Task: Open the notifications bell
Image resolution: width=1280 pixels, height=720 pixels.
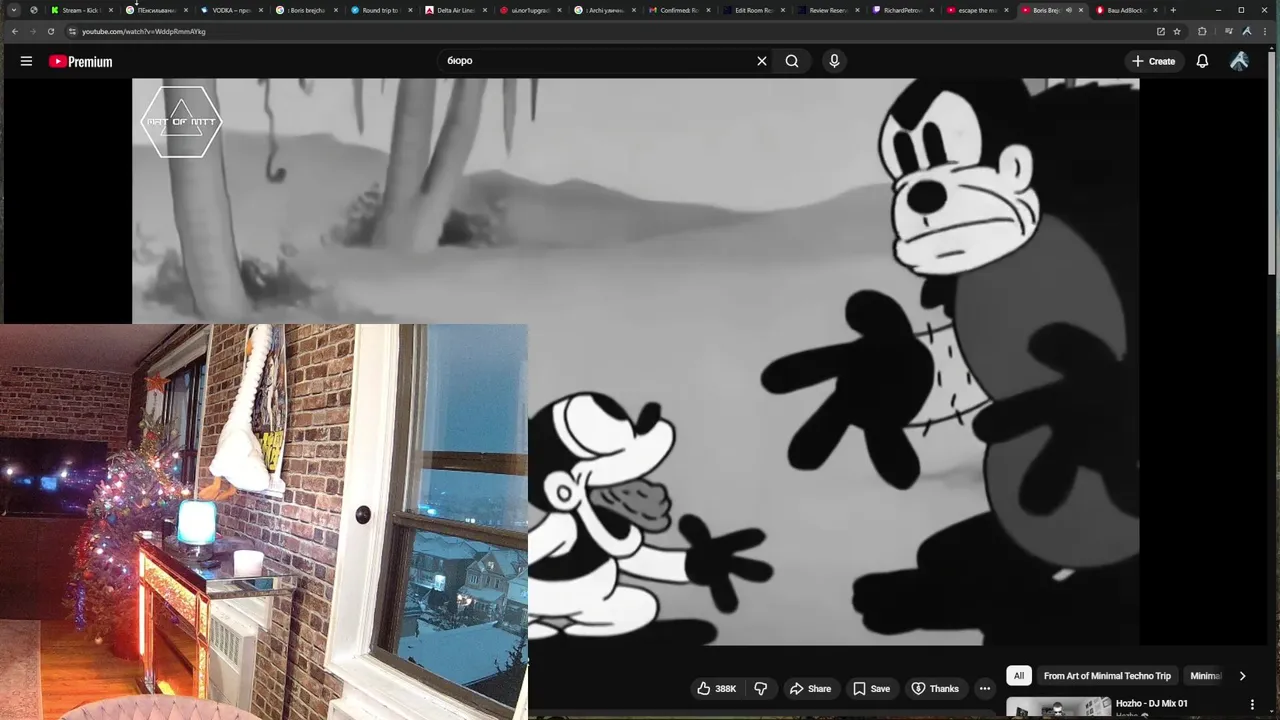Action: pyautogui.click(x=1202, y=61)
